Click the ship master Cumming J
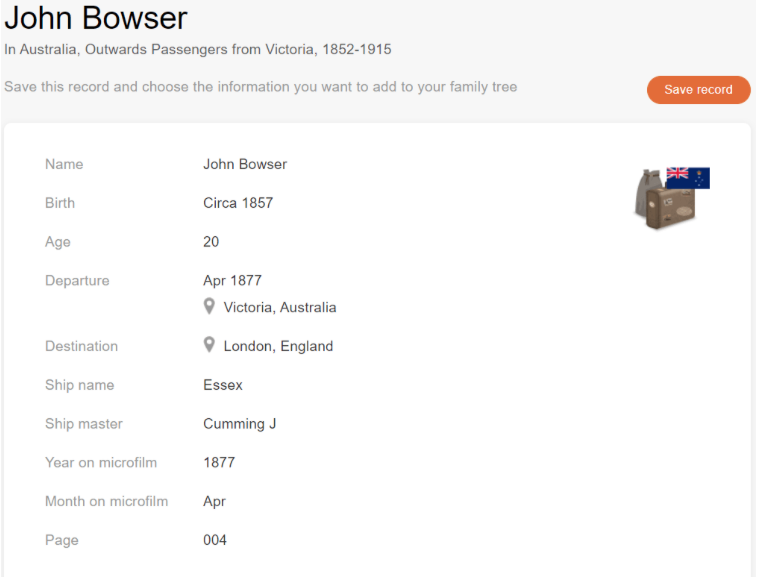Screen dimensions: 763x581 240,424
